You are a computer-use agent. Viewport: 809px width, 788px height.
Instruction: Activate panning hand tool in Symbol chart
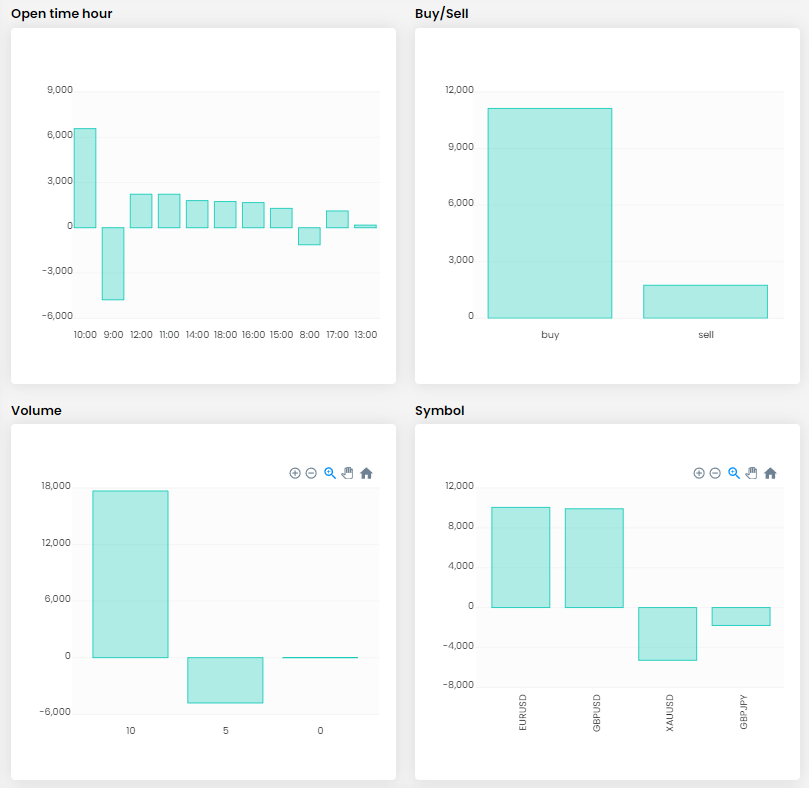[752, 473]
